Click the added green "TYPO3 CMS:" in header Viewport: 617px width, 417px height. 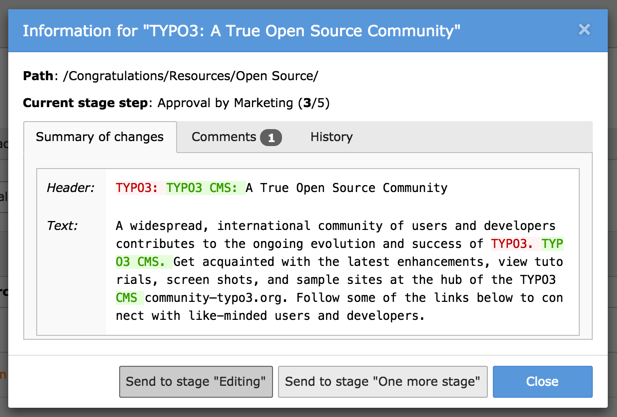point(203,187)
